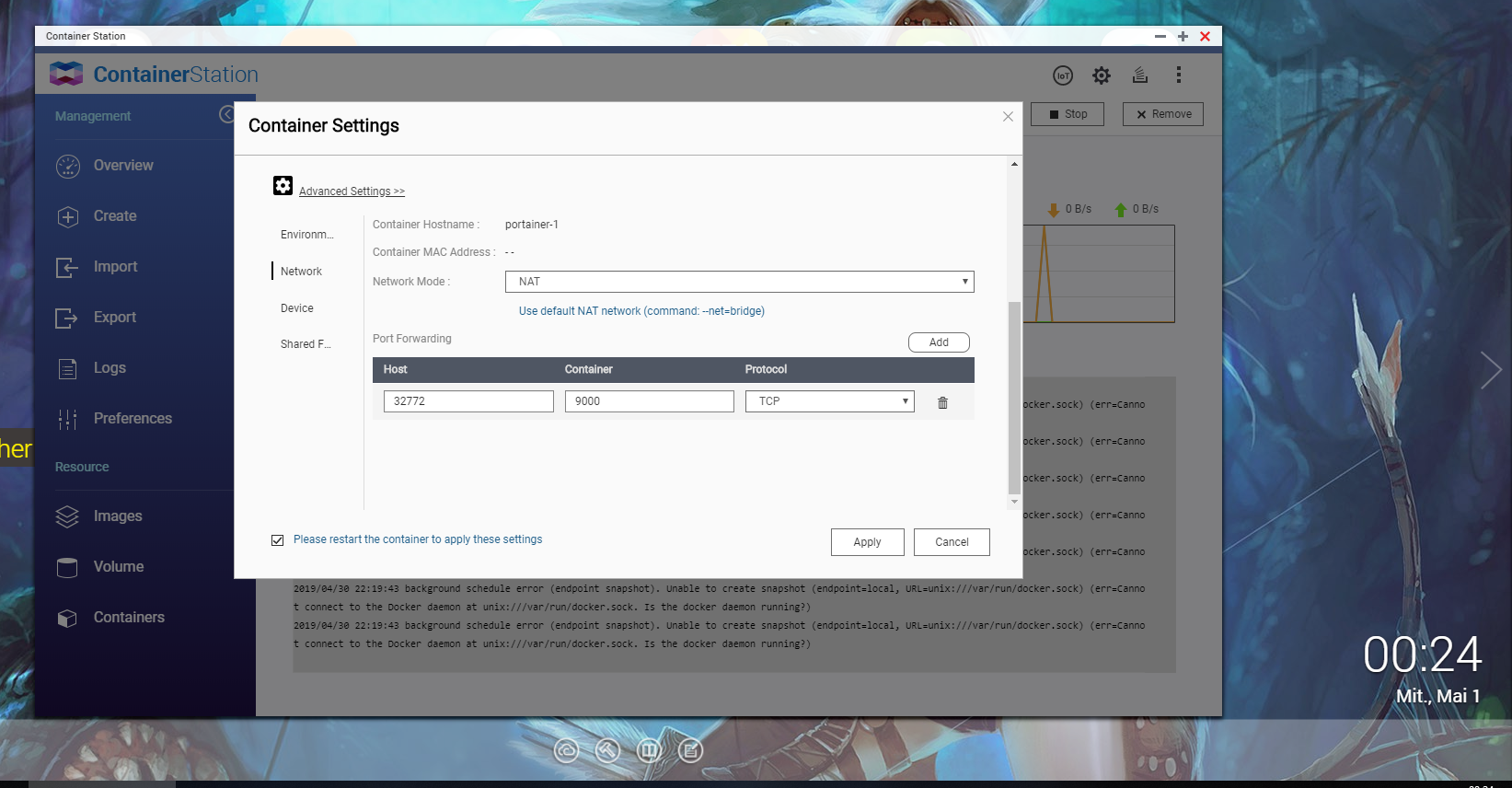Click the scrollbar down arrow in dialog
Image resolution: width=1512 pixels, height=788 pixels.
click(x=1014, y=502)
